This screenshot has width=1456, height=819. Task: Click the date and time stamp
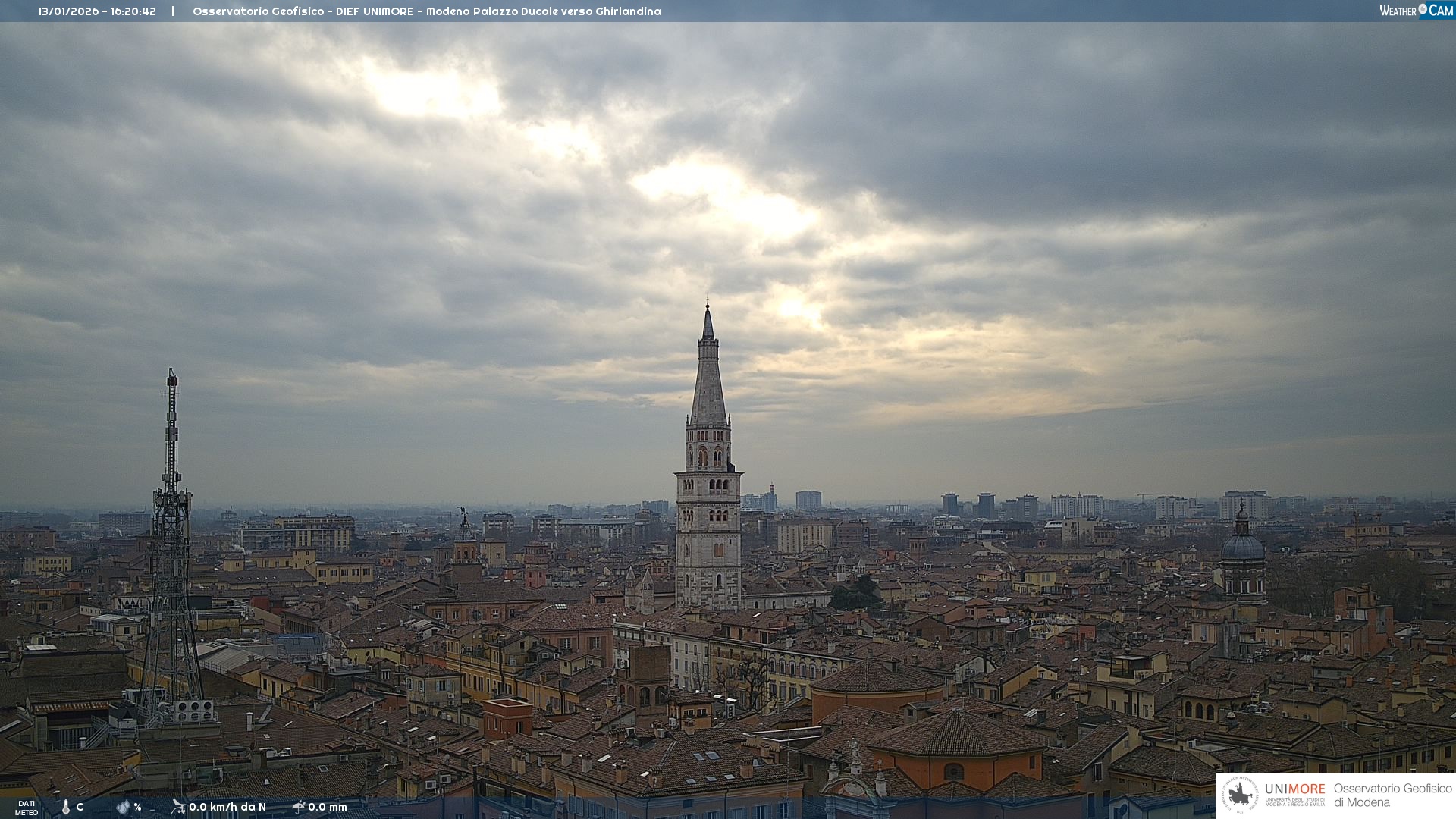97,11
